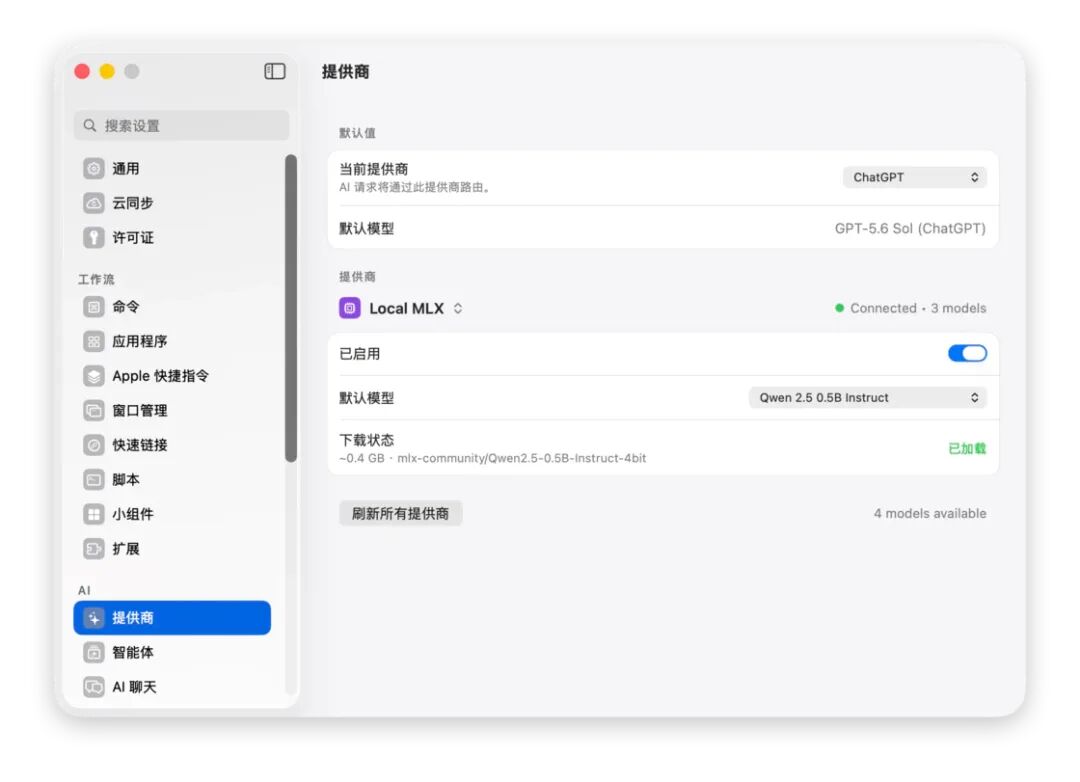
Task: Select Apple 快捷指令 in the sidebar
Action: 172,375
